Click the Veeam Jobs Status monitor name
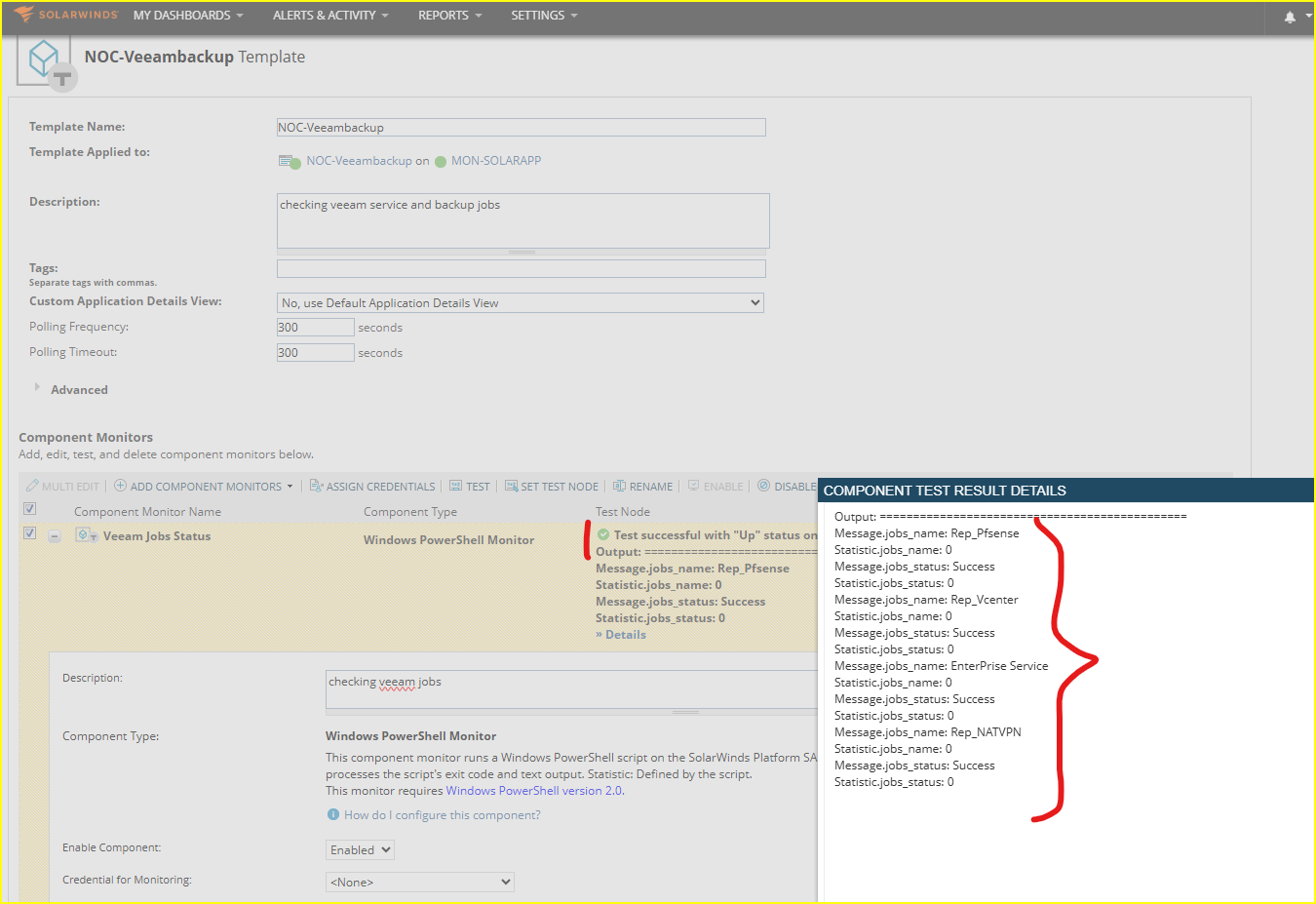 tap(157, 536)
